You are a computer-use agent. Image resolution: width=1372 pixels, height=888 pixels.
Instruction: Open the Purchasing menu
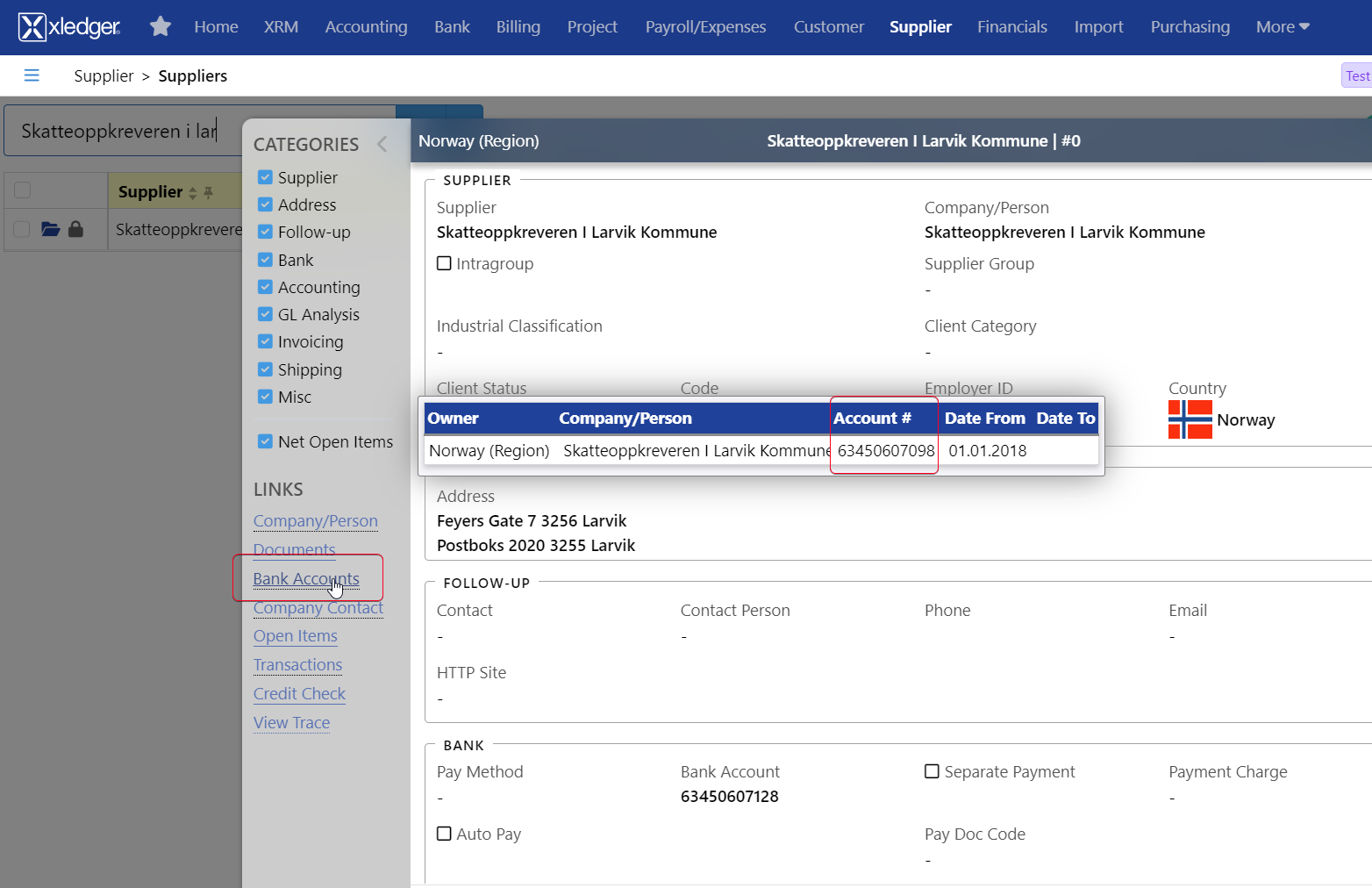click(x=1190, y=27)
